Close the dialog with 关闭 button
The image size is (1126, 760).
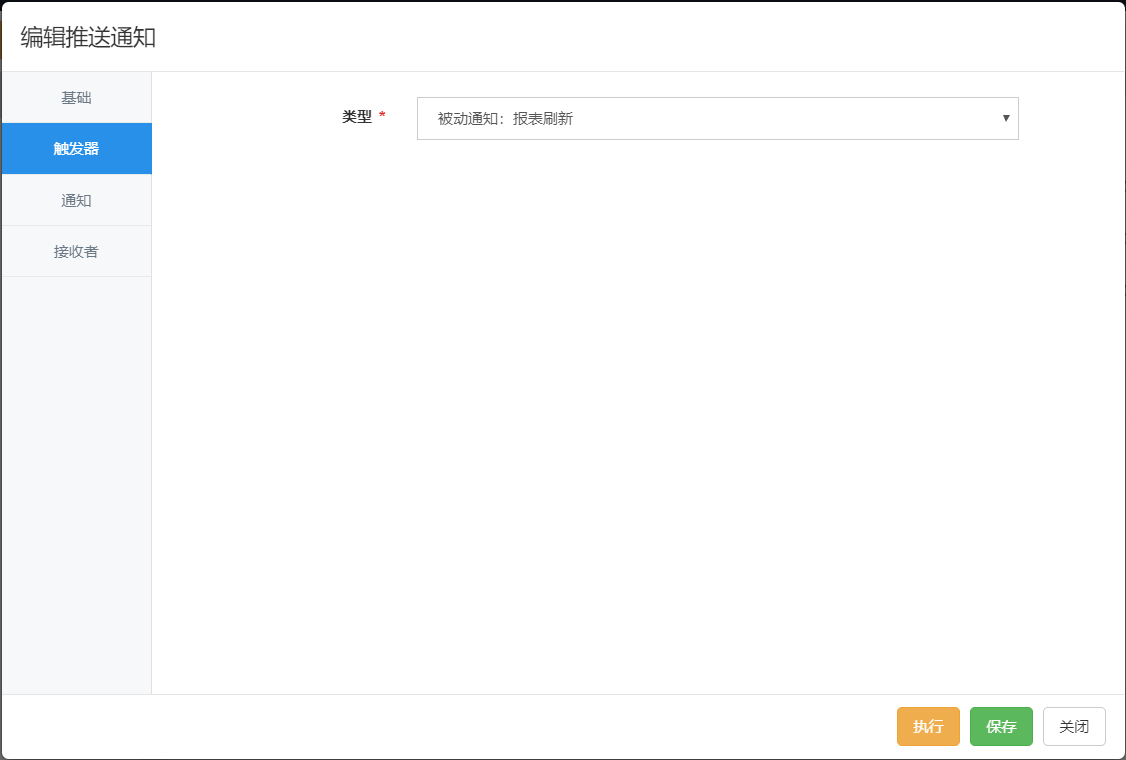point(1074,727)
